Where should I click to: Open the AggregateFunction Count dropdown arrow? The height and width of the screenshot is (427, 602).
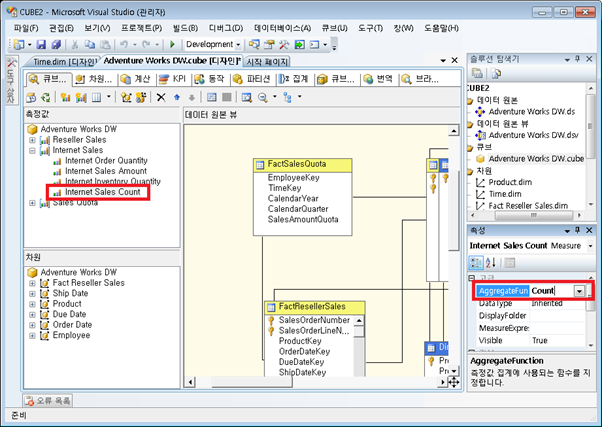(579, 291)
